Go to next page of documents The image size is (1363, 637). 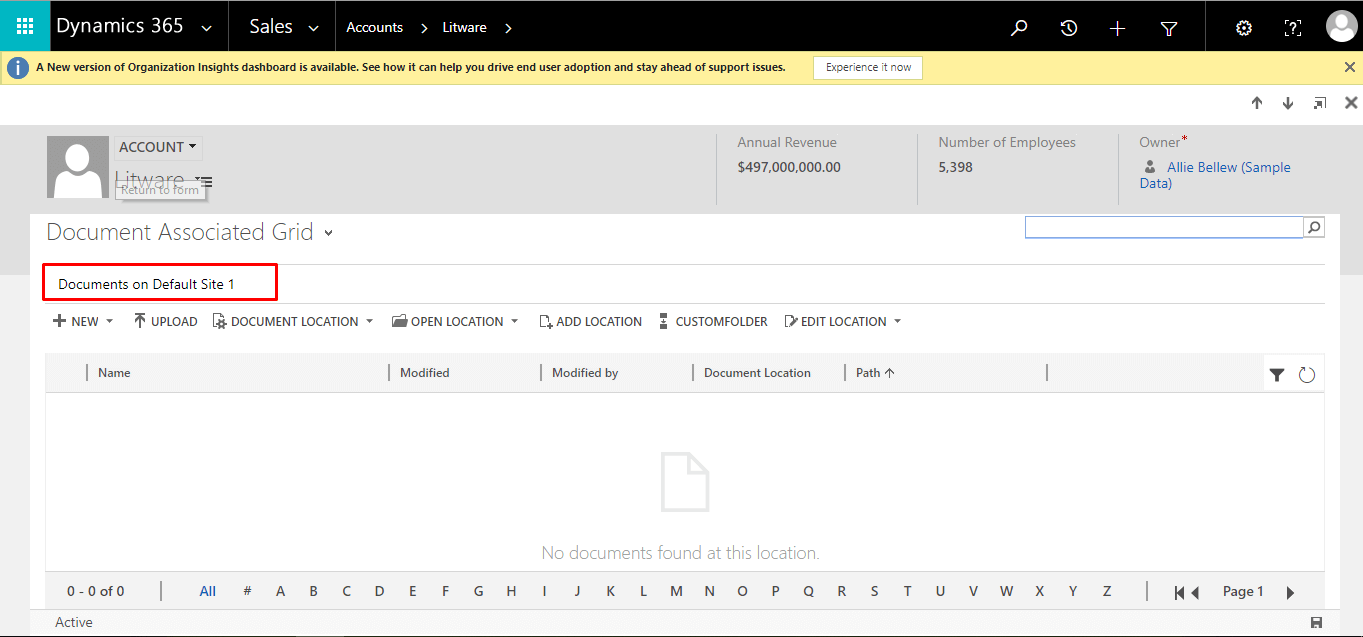pyautogui.click(x=1290, y=592)
